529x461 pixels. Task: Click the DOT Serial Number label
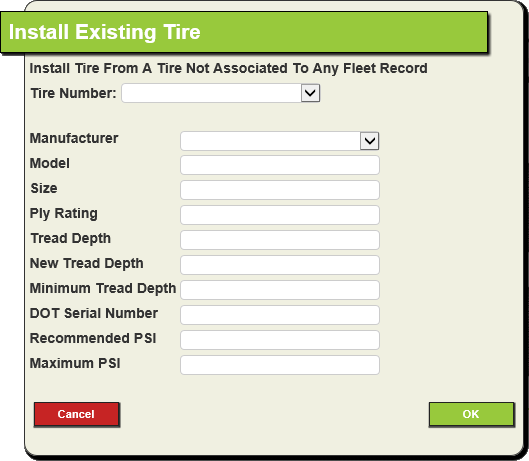tap(94, 313)
